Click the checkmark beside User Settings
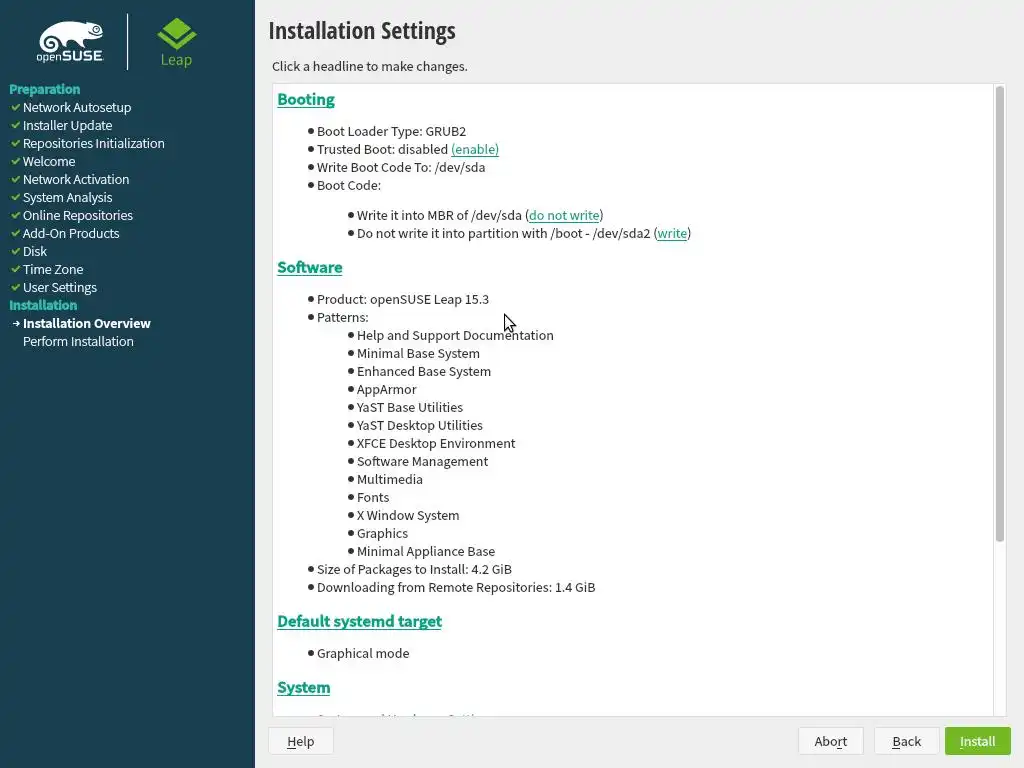Image resolution: width=1024 pixels, height=768 pixels. [16, 287]
